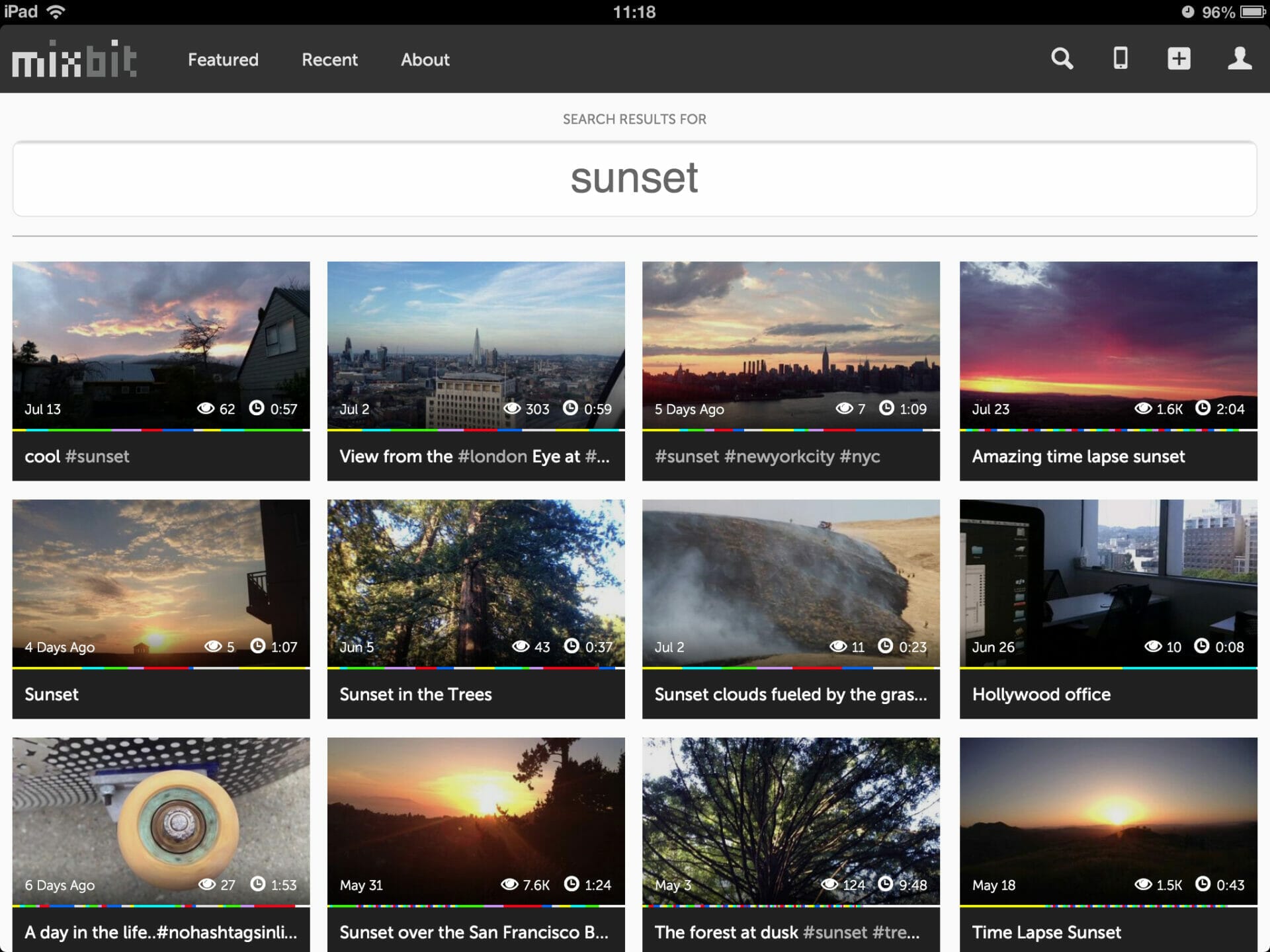
Task: Open the skateboard wheel video from 6 days ago
Action: coord(160,820)
